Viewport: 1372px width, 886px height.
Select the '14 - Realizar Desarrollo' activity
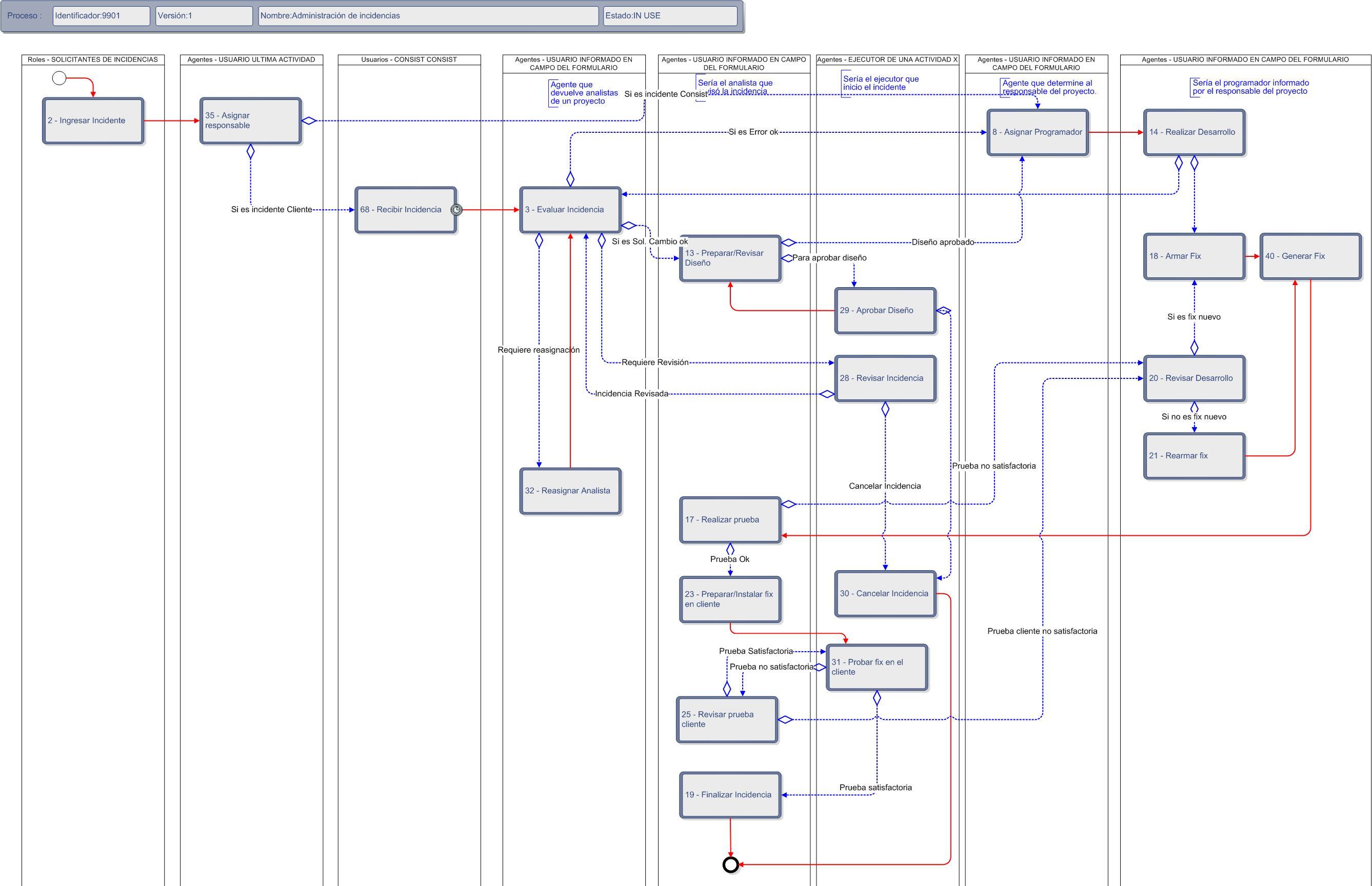pos(1194,132)
